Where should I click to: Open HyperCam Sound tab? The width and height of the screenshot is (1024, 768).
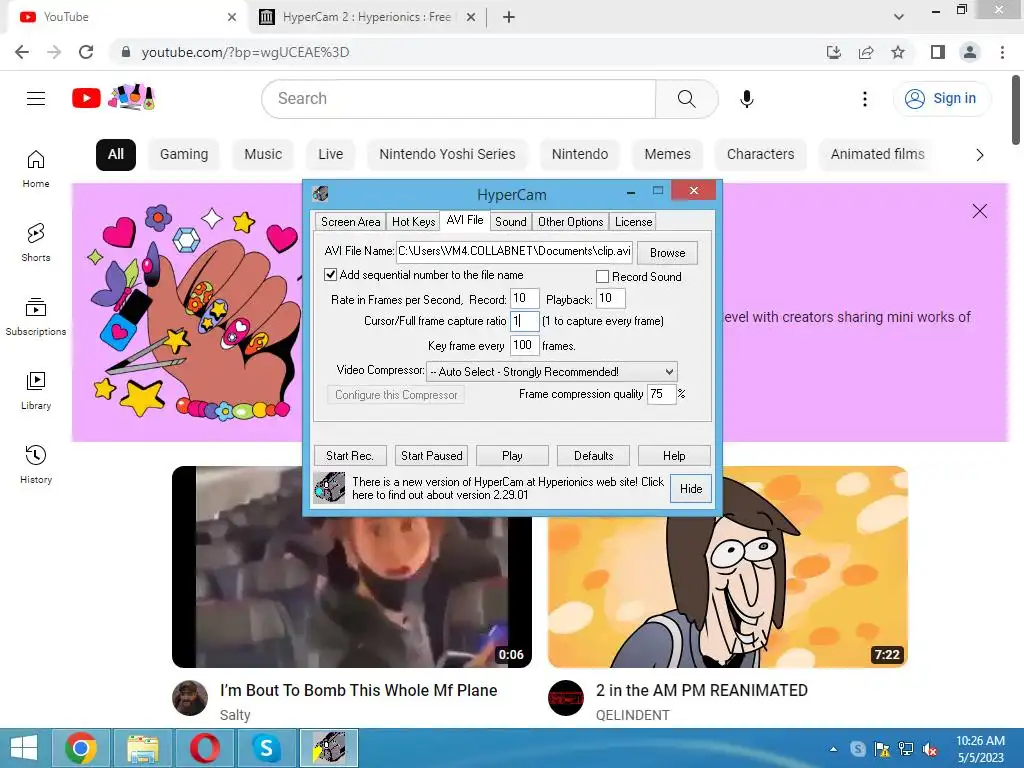coord(511,222)
